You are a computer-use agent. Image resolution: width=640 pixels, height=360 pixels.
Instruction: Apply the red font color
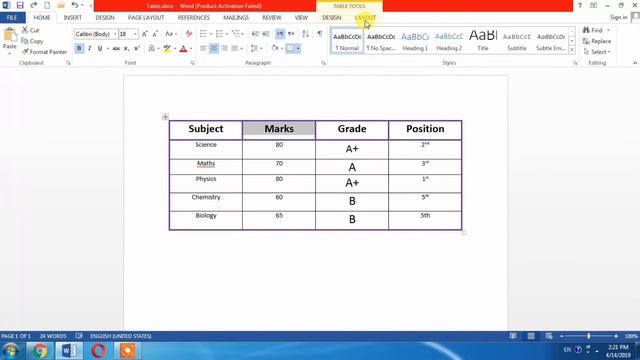pos(183,49)
